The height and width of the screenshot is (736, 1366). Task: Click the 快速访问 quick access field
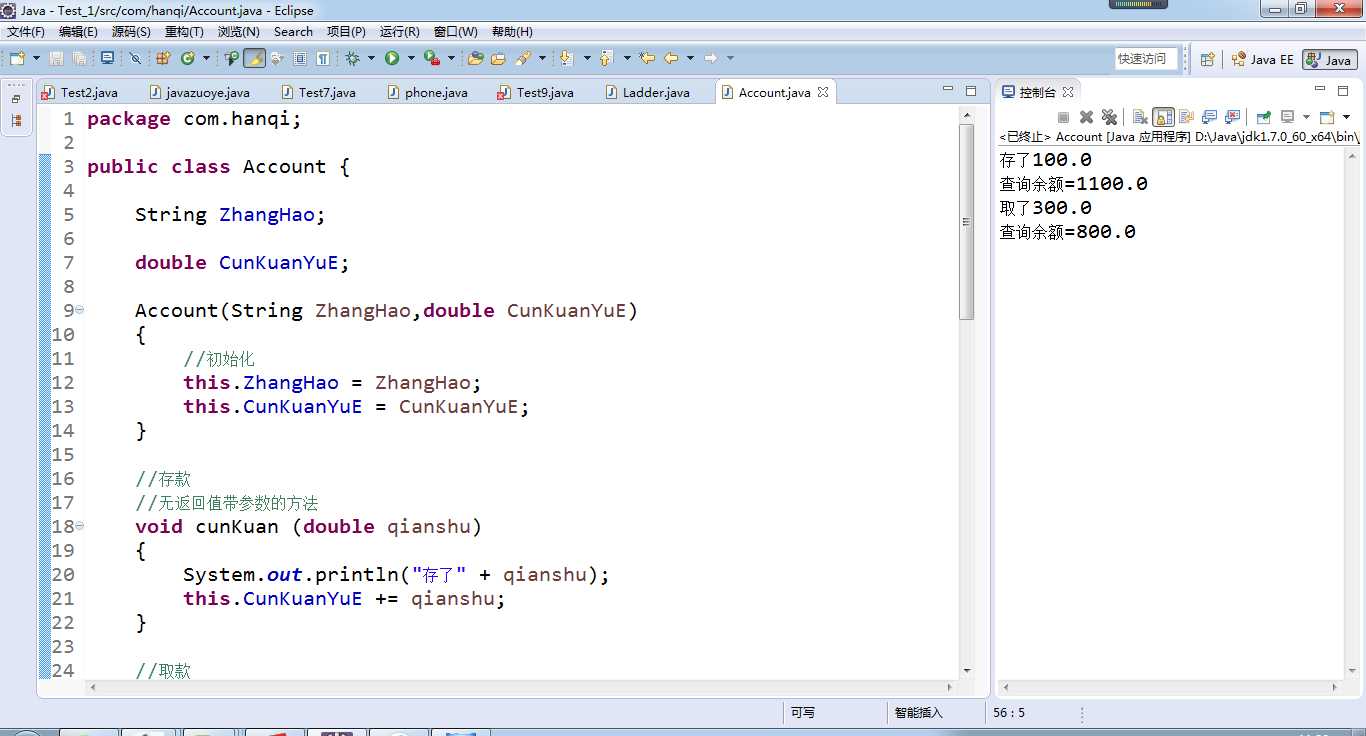pos(1147,59)
